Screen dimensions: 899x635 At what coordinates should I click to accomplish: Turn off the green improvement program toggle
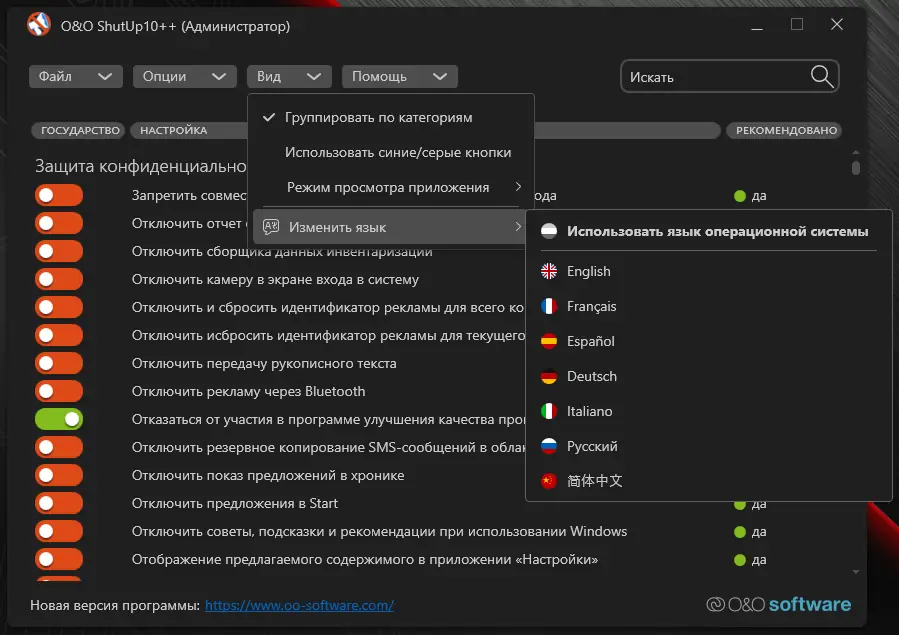[59, 419]
